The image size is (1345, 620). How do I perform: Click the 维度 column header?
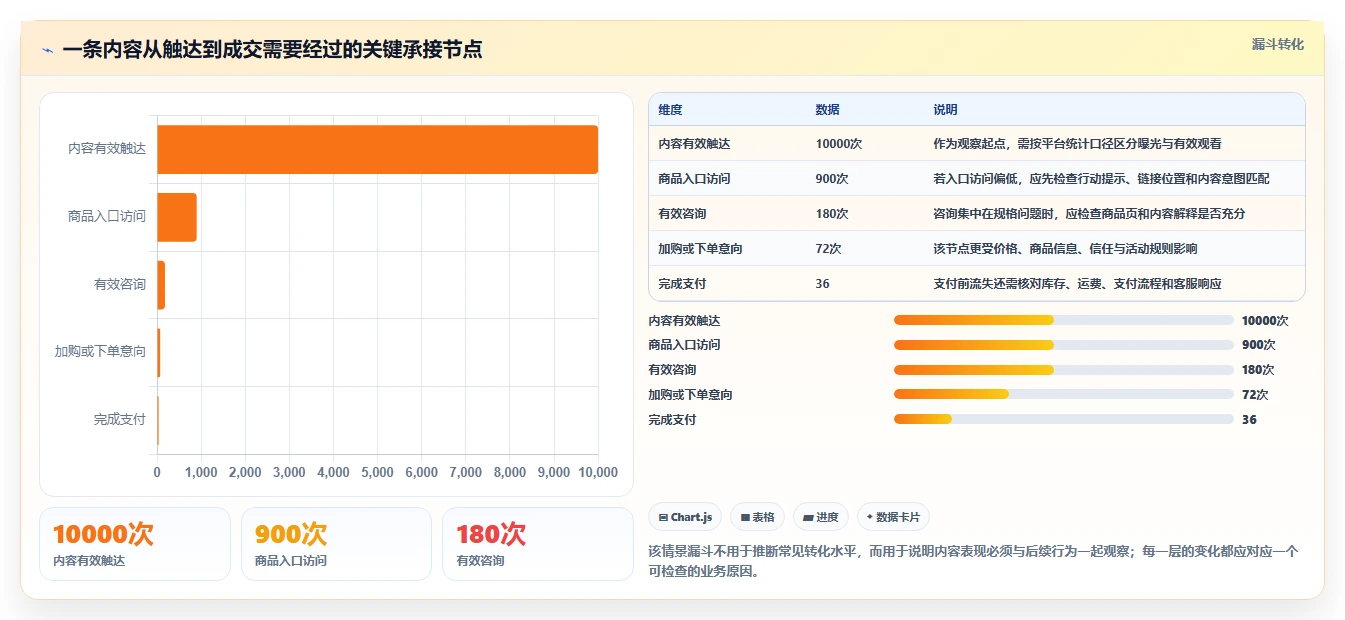670,110
